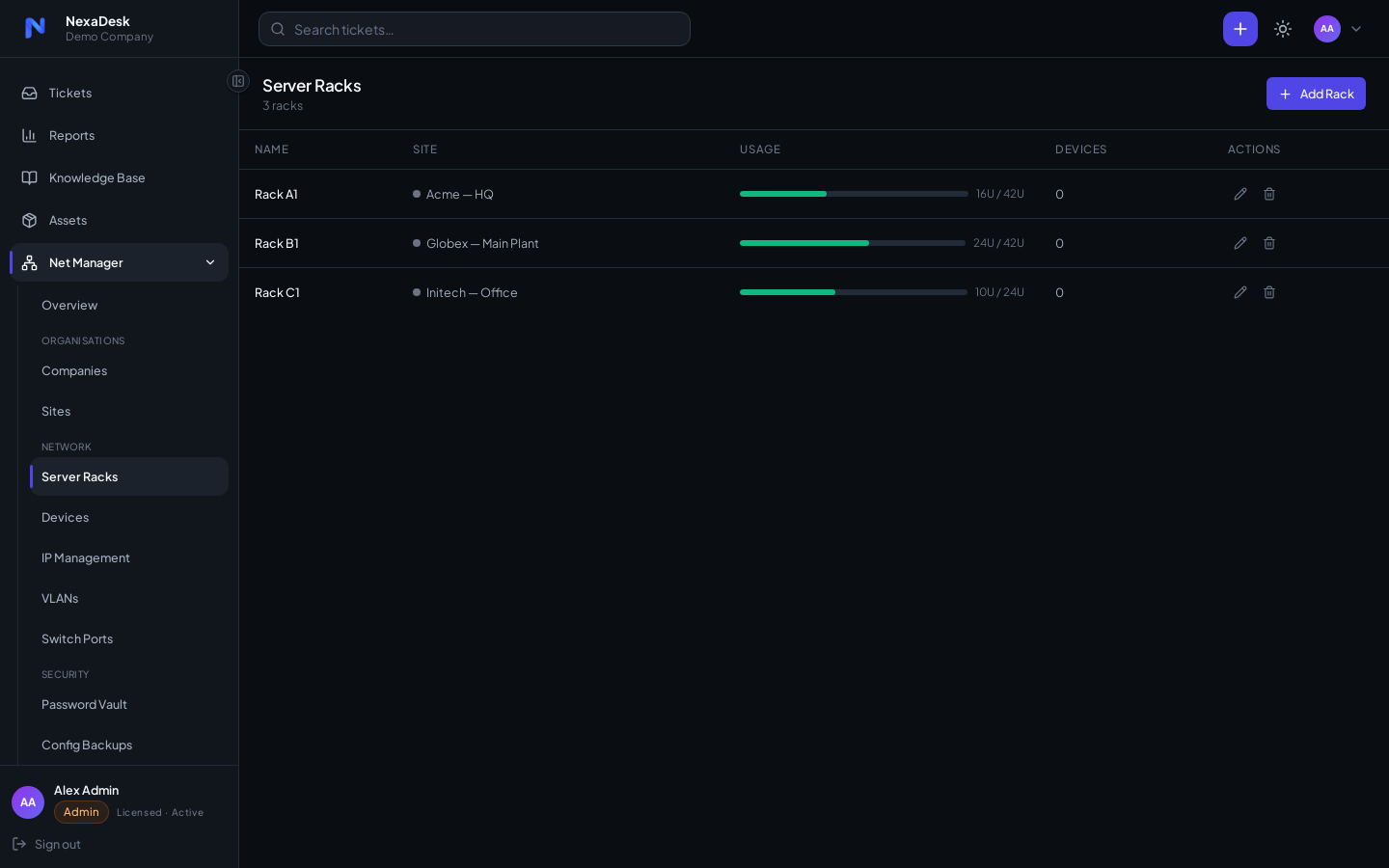Open the Sites page
Image resolution: width=1389 pixels, height=868 pixels.
[129, 412]
